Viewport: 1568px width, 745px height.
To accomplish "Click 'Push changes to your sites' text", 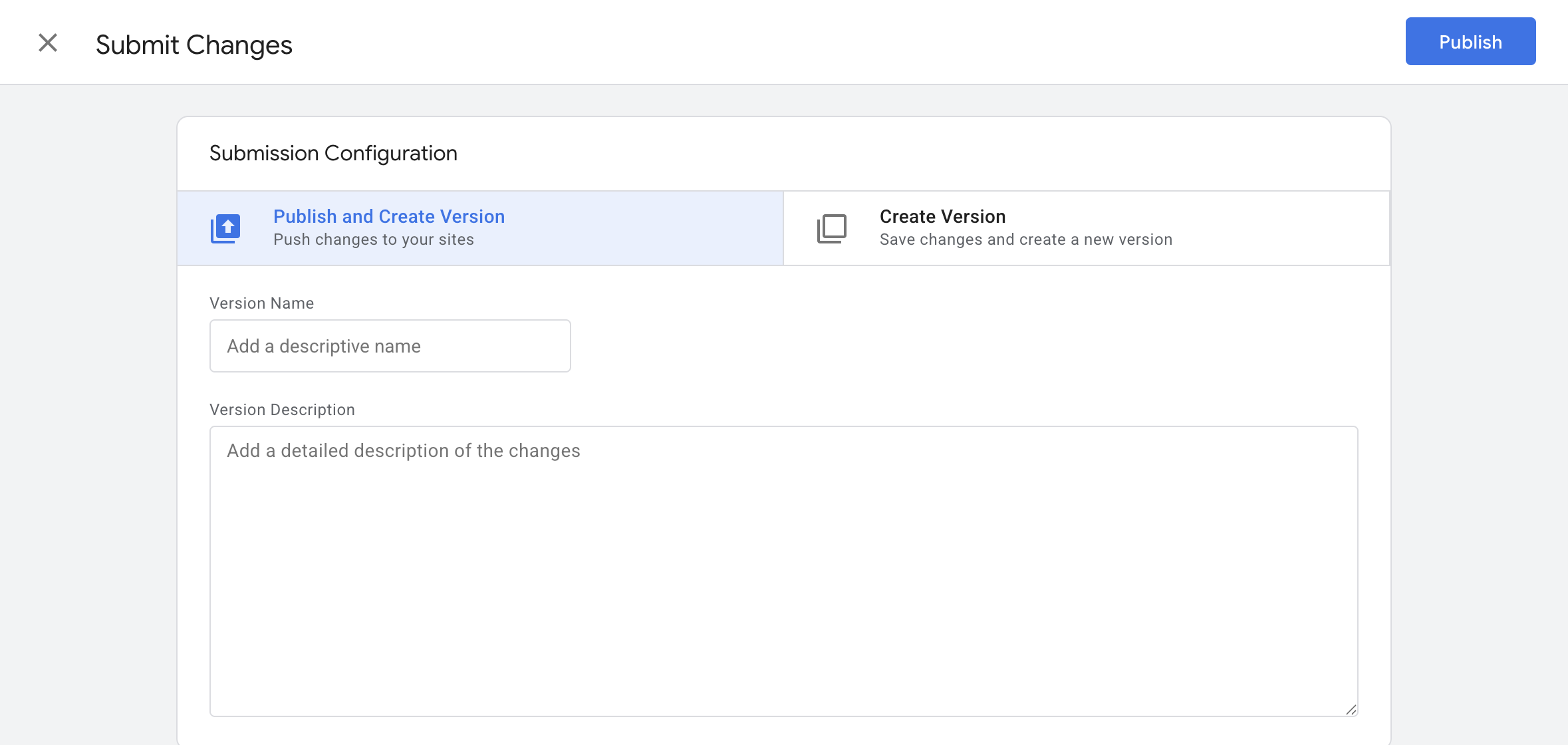I will pyautogui.click(x=374, y=239).
